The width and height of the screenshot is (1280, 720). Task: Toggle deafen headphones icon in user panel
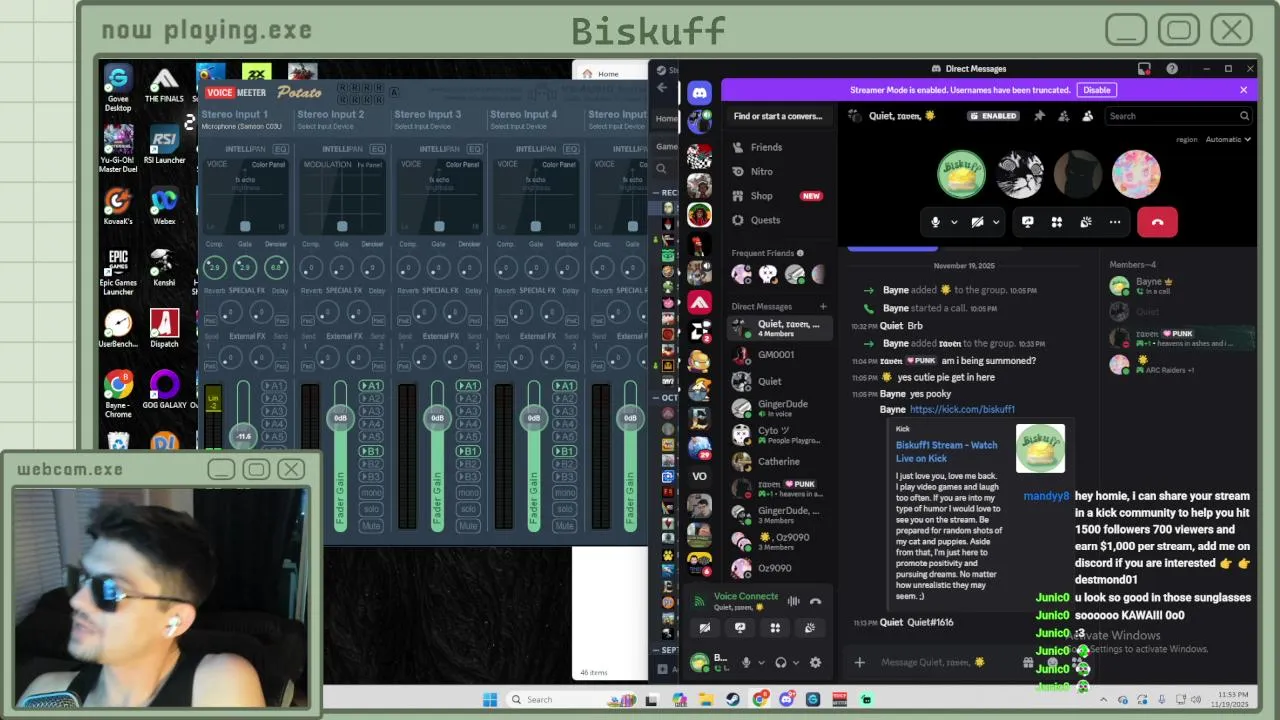(x=781, y=662)
